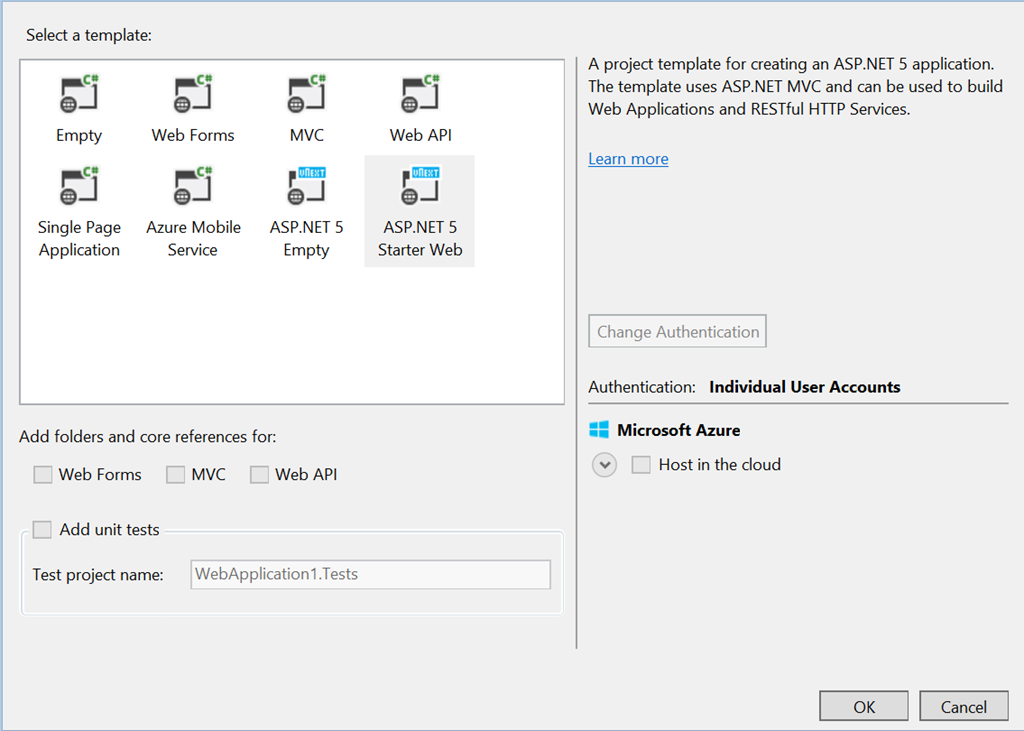This screenshot has width=1024, height=731.
Task: Click the 'Select a template:' label
Action: tap(89, 35)
